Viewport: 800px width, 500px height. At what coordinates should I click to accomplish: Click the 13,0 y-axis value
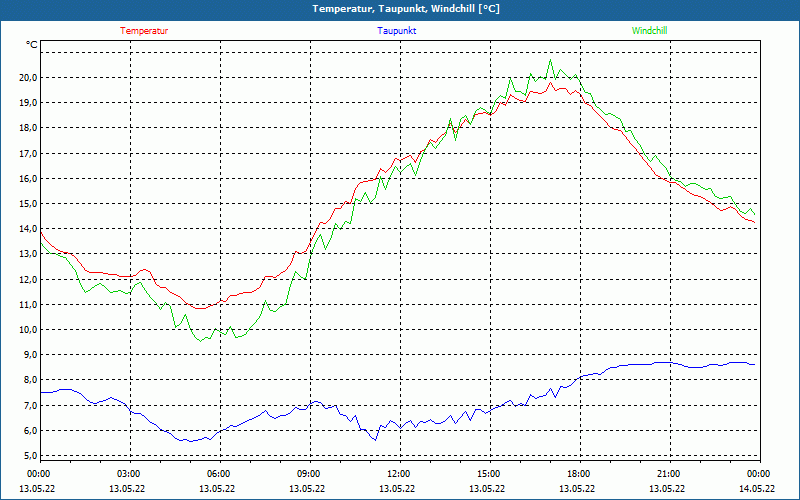[28, 254]
